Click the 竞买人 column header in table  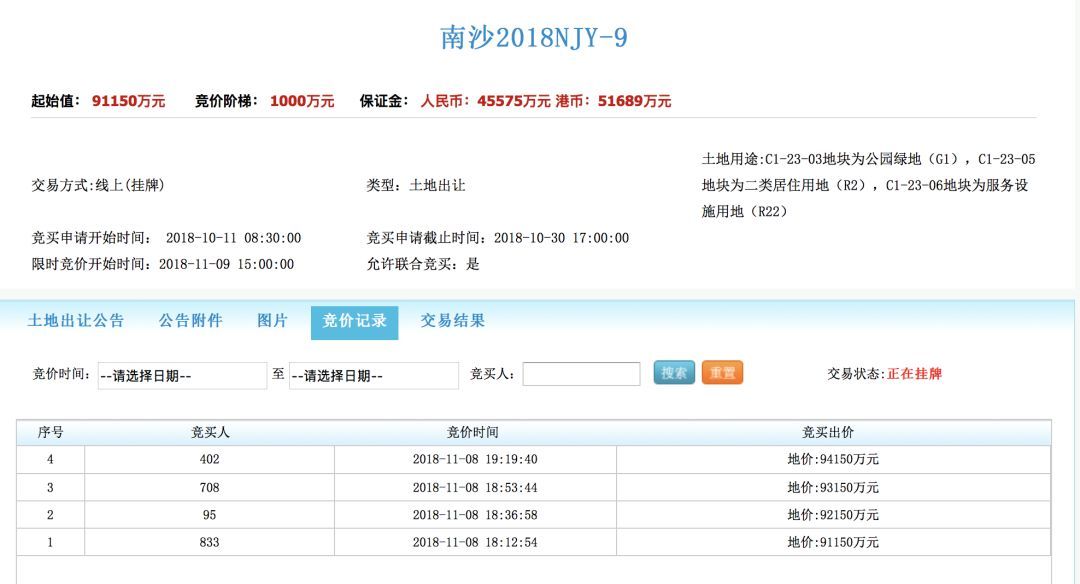click(210, 433)
